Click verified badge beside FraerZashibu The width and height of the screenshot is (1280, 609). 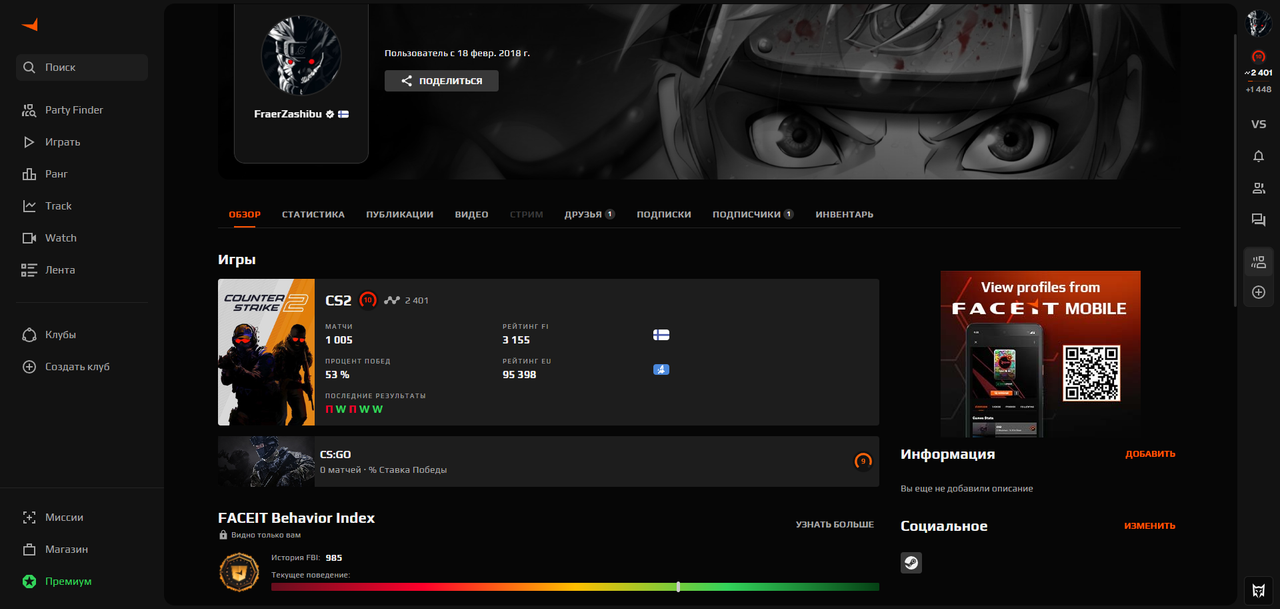click(x=330, y=114)
